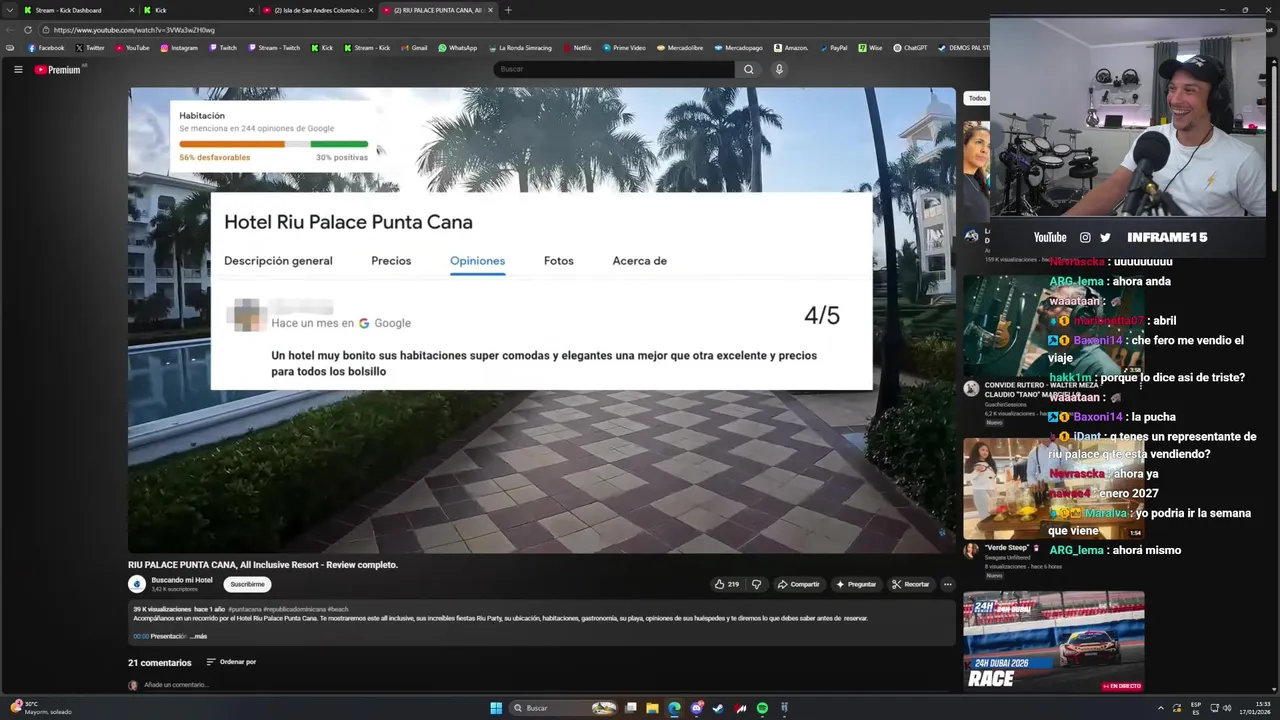Close the RIU PALACE PUNTA CANA tab
1280x720 pixels.
(490, 10)
